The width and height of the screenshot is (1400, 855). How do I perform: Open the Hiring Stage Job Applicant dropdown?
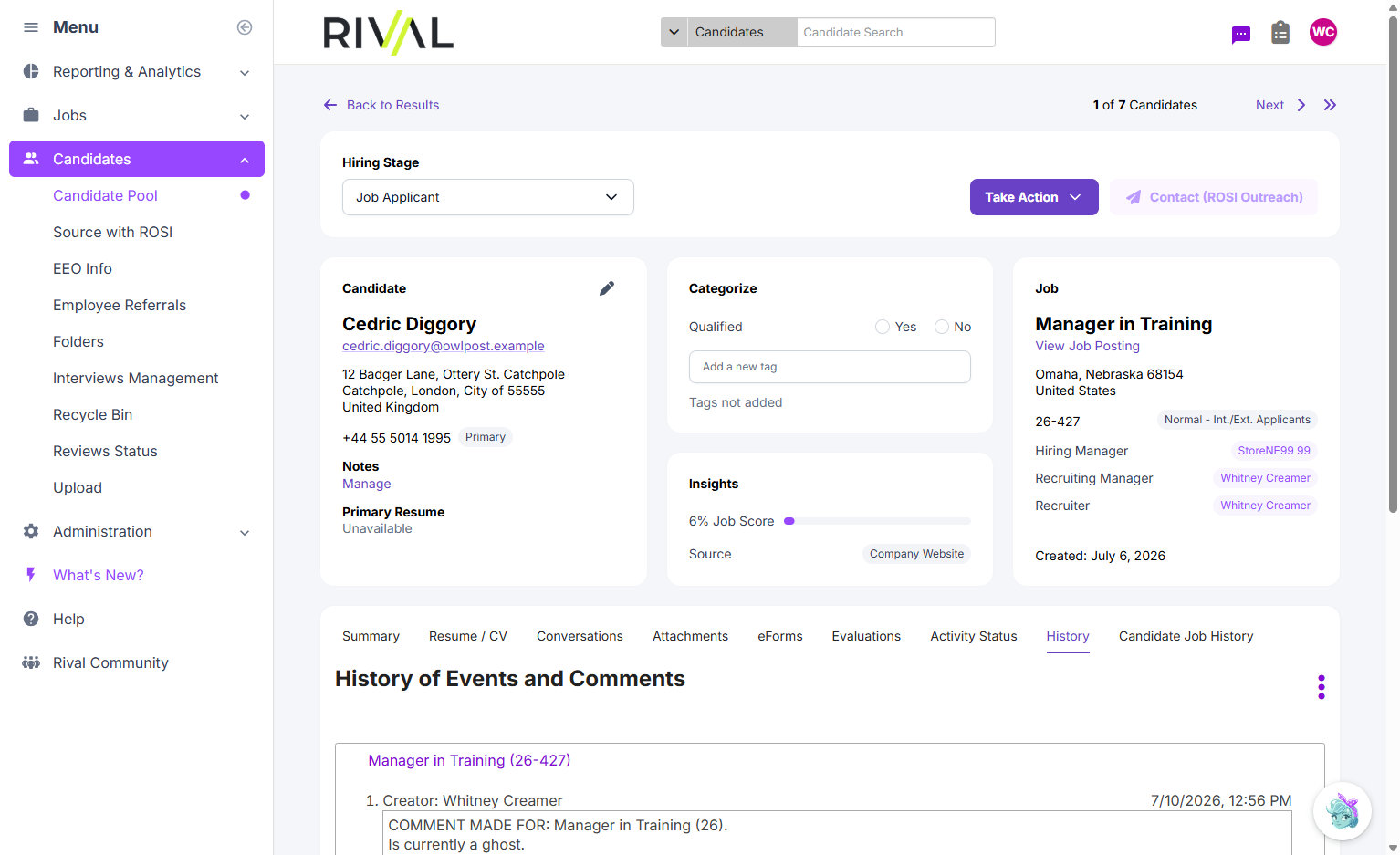click(x=488, y=197)
